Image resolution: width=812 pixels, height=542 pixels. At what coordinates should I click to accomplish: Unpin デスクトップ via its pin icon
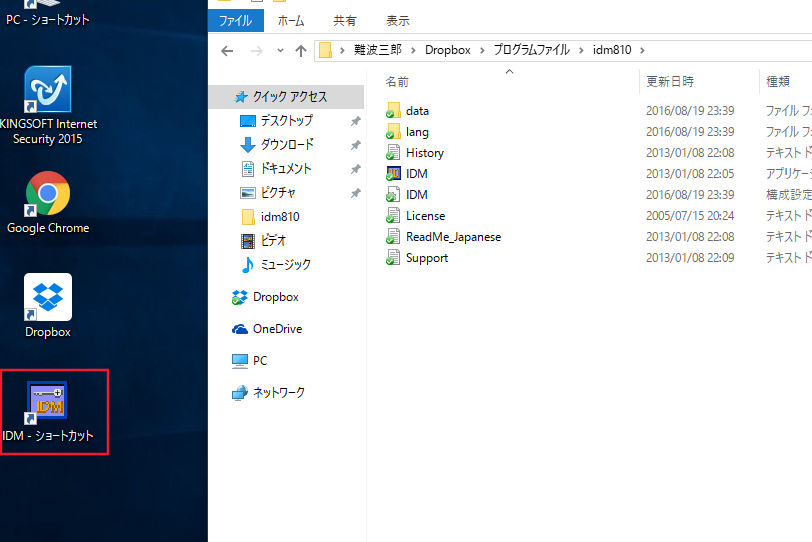(355, 121)
